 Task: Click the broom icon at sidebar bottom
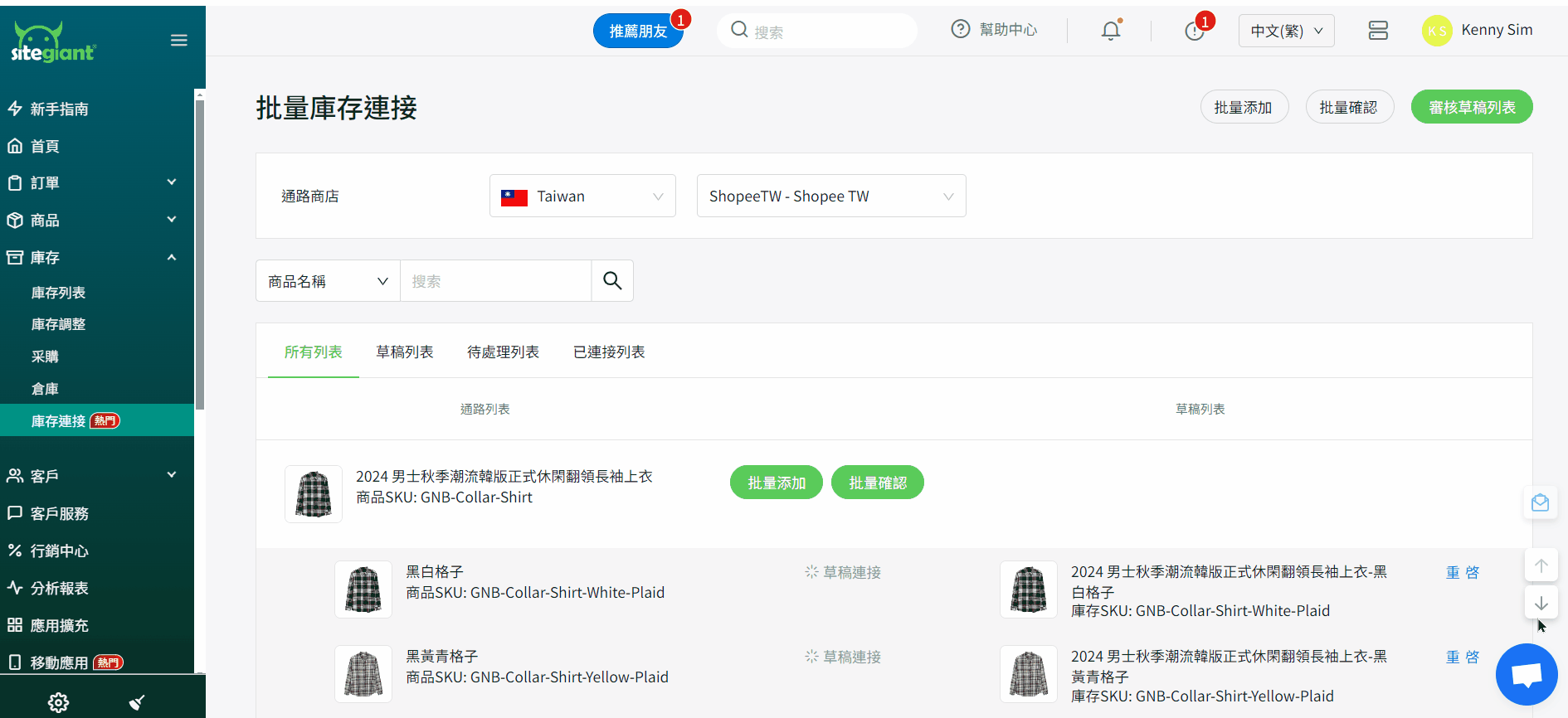[137, 702]
